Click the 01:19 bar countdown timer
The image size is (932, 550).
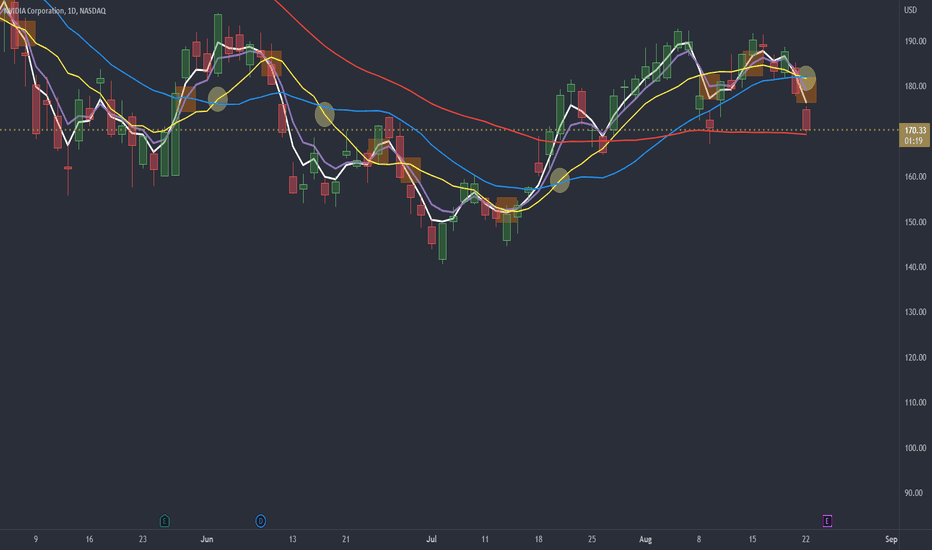914,141
